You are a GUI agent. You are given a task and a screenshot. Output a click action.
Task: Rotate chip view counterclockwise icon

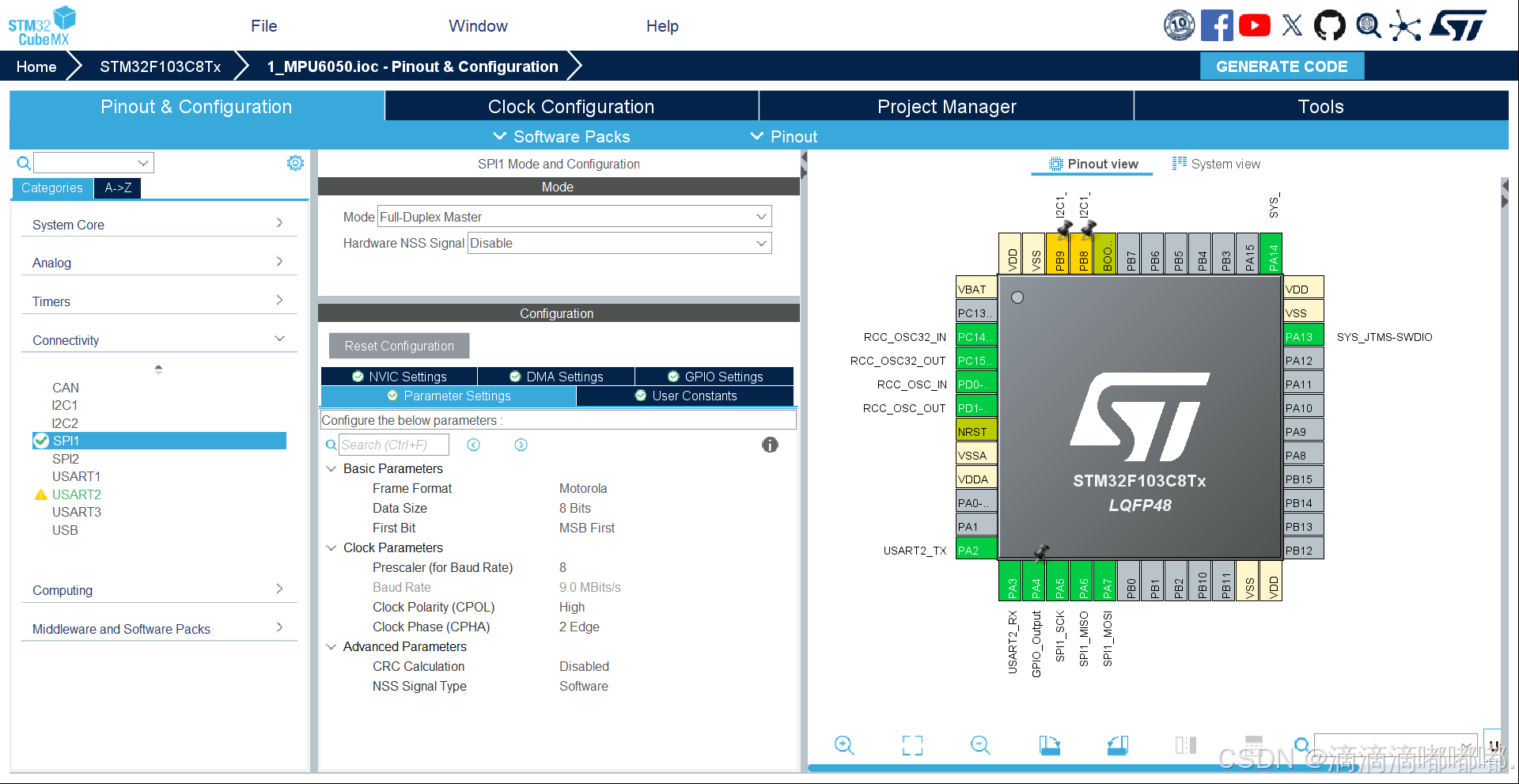(1118, 745)
